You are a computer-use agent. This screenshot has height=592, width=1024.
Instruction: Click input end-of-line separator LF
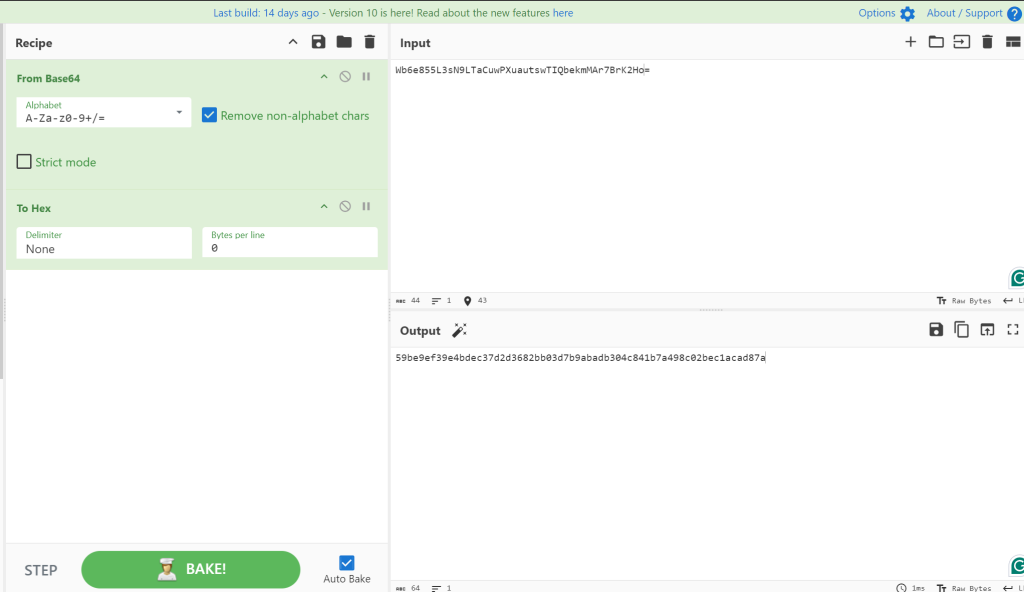coord(1014,301)
